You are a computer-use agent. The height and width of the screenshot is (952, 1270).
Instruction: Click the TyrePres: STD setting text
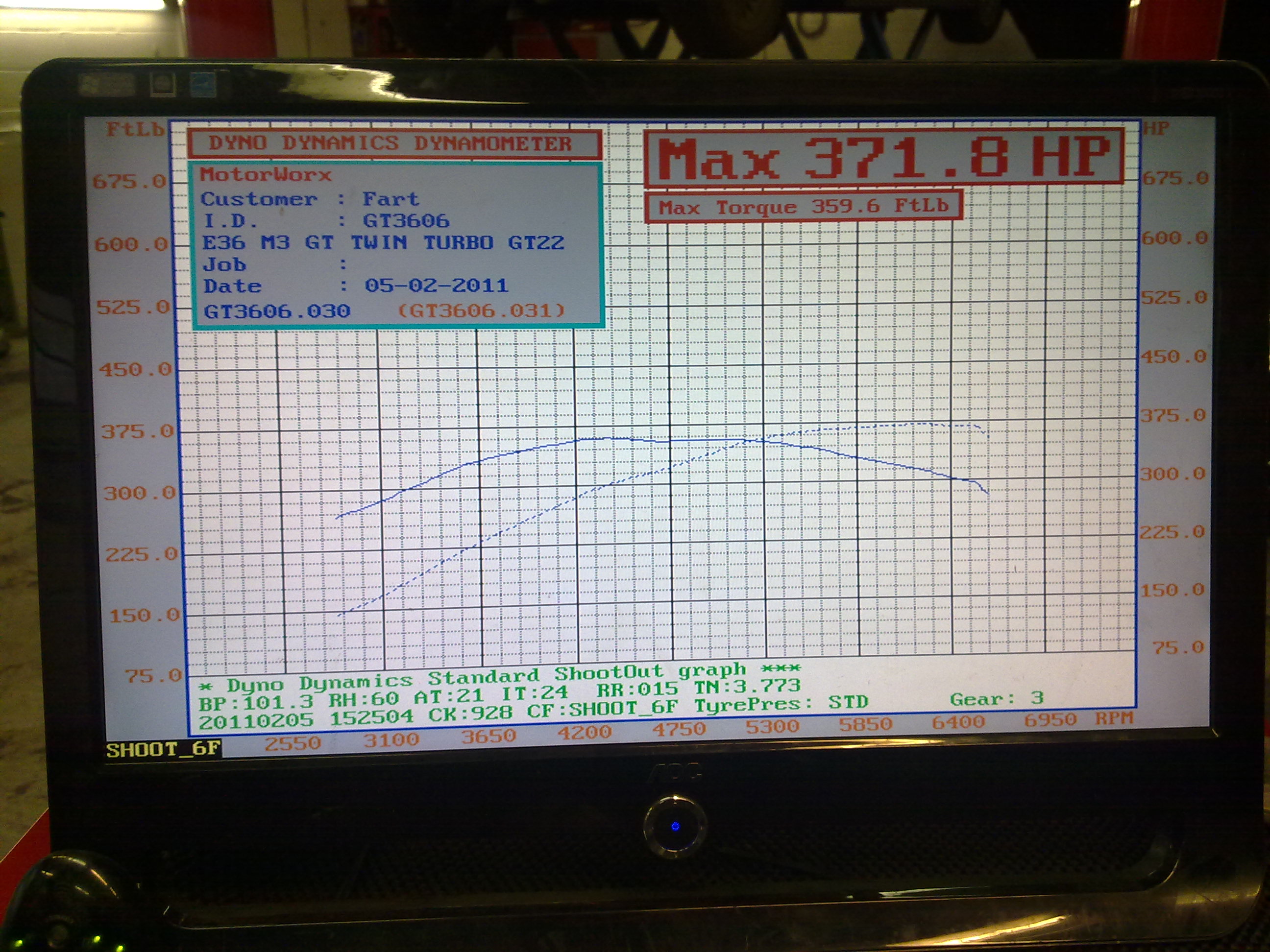tap(781, 704)
